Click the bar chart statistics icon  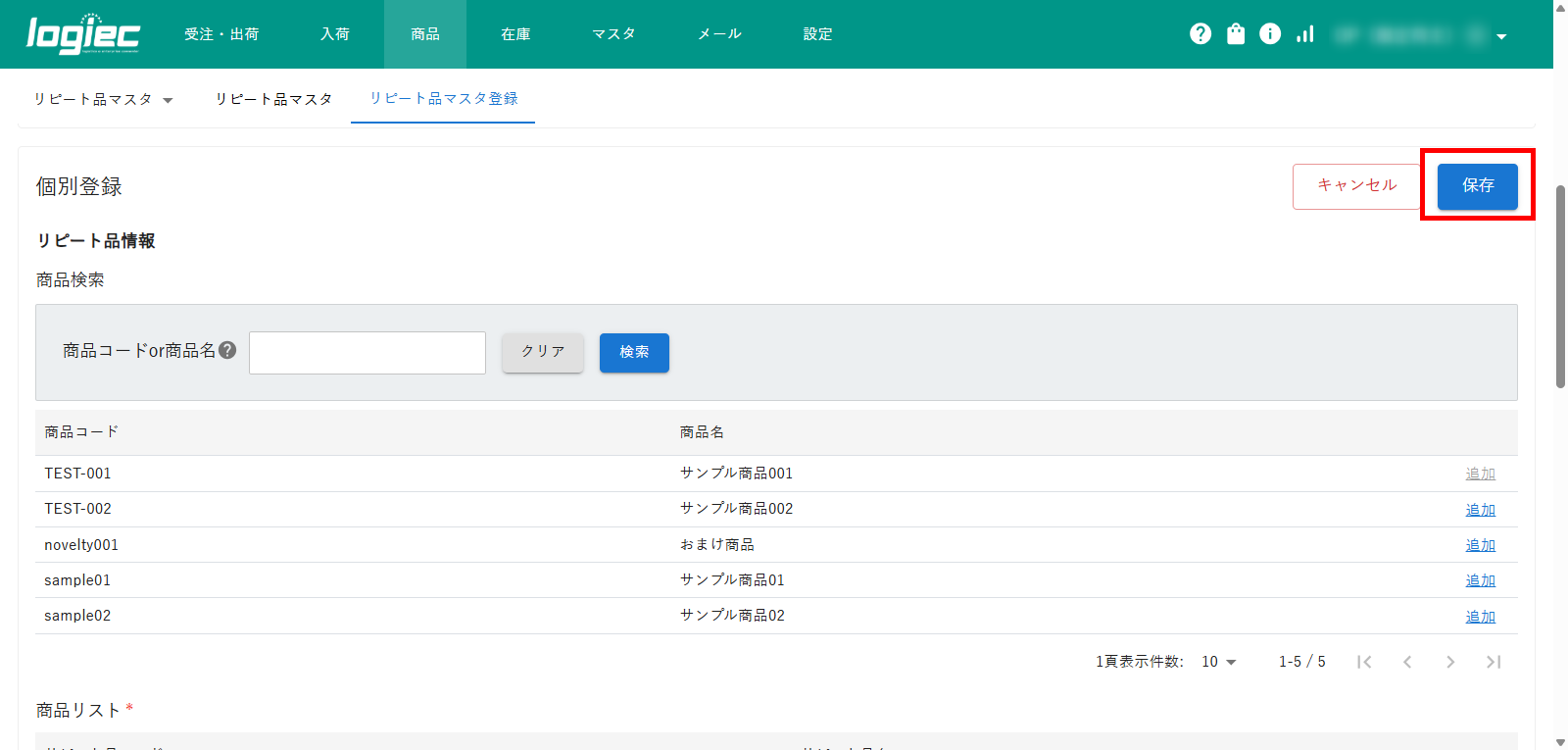(1304, 34)
